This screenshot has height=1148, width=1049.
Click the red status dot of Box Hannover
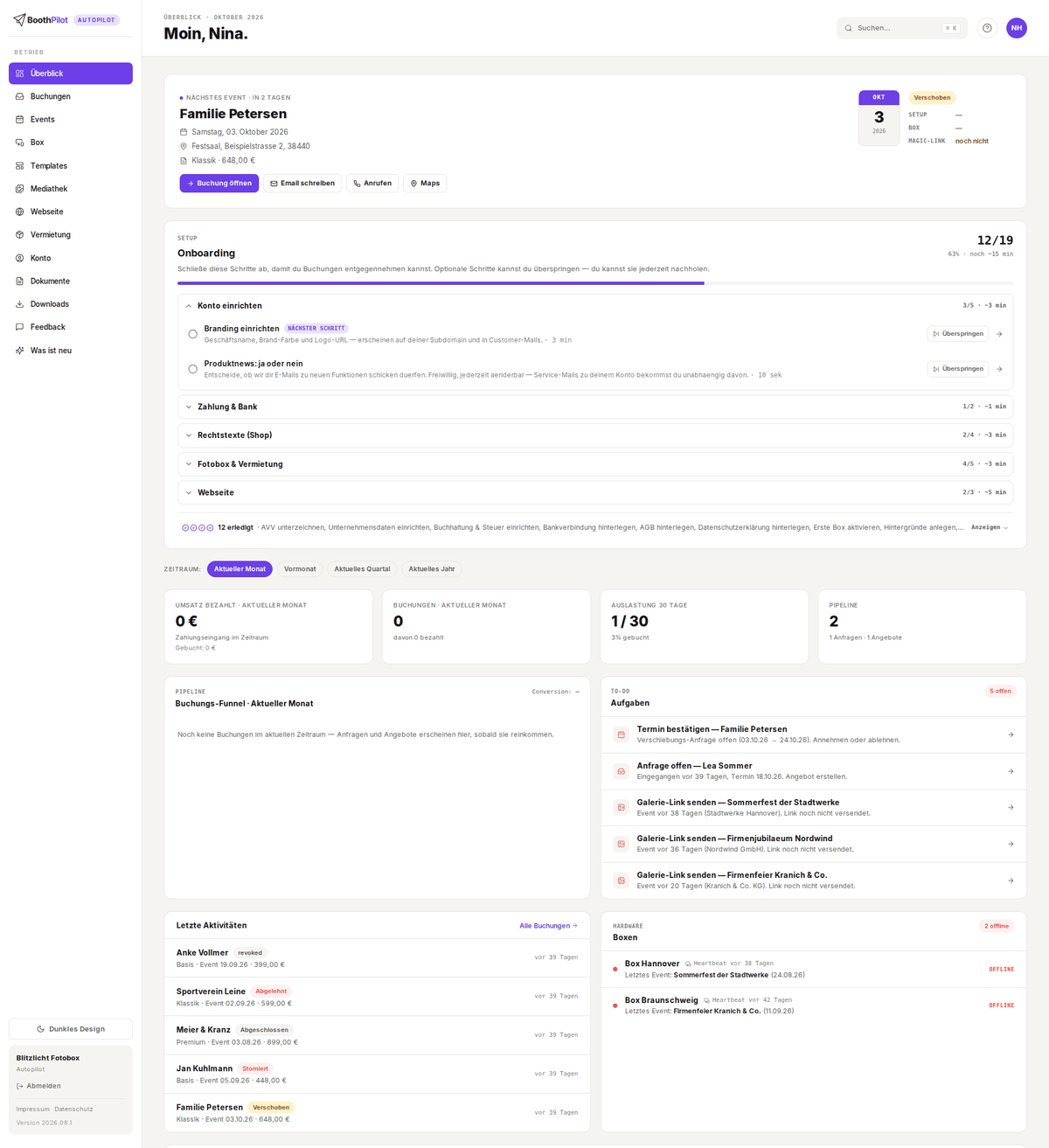[615, 969]
